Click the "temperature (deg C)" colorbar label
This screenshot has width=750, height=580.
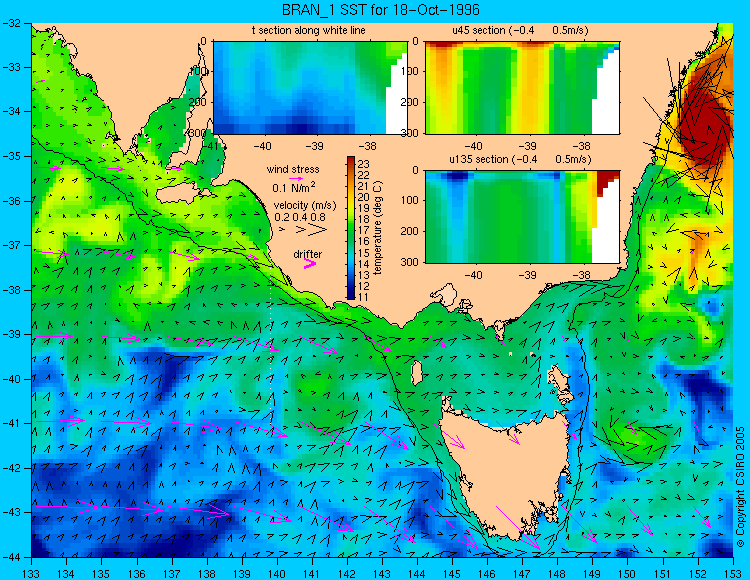pyautogui.click(x=378, y=228)
